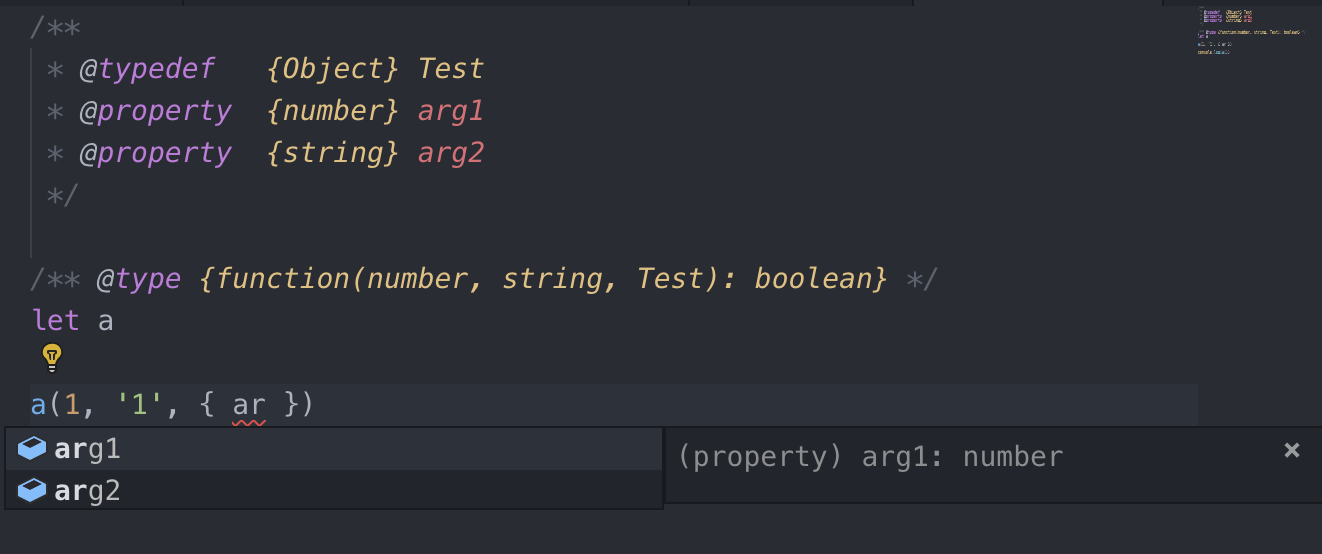Viewport: 1322px width, 554px height.
Task: Choose the arg2 autocomplete suggestion
Action: pos(88,491)
